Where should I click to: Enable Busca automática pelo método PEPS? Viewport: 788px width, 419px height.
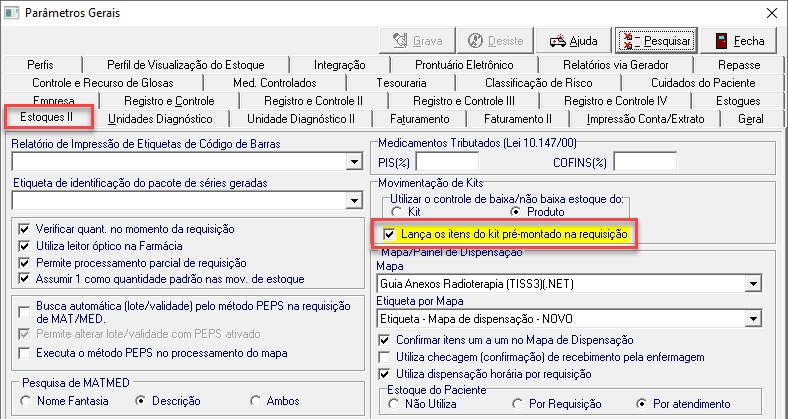coord(24,312)
